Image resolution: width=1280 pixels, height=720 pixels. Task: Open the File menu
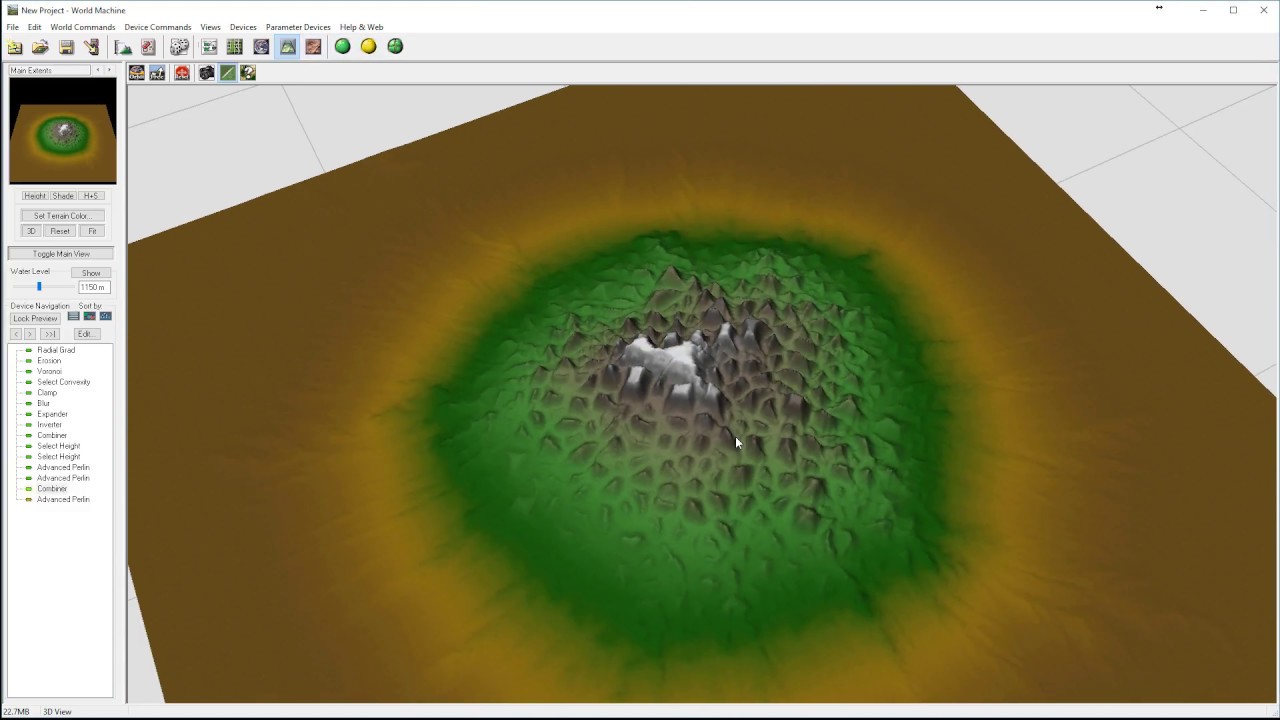click(13, 27)
